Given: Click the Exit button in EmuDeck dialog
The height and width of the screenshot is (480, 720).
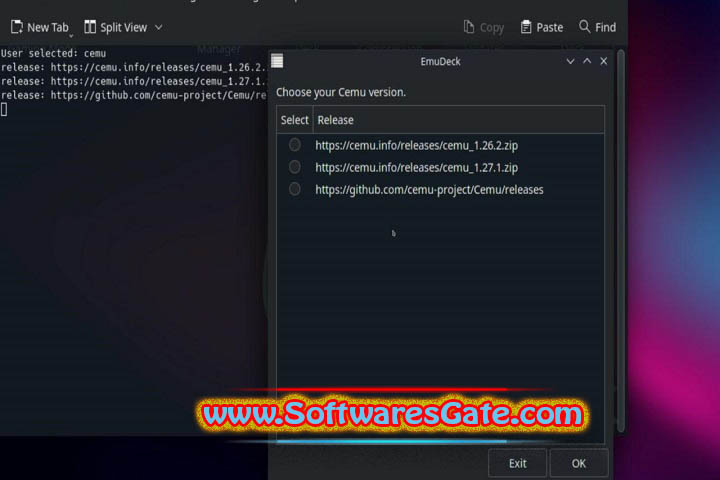Looking at the screenshot, I should click(x=518, y=463).
